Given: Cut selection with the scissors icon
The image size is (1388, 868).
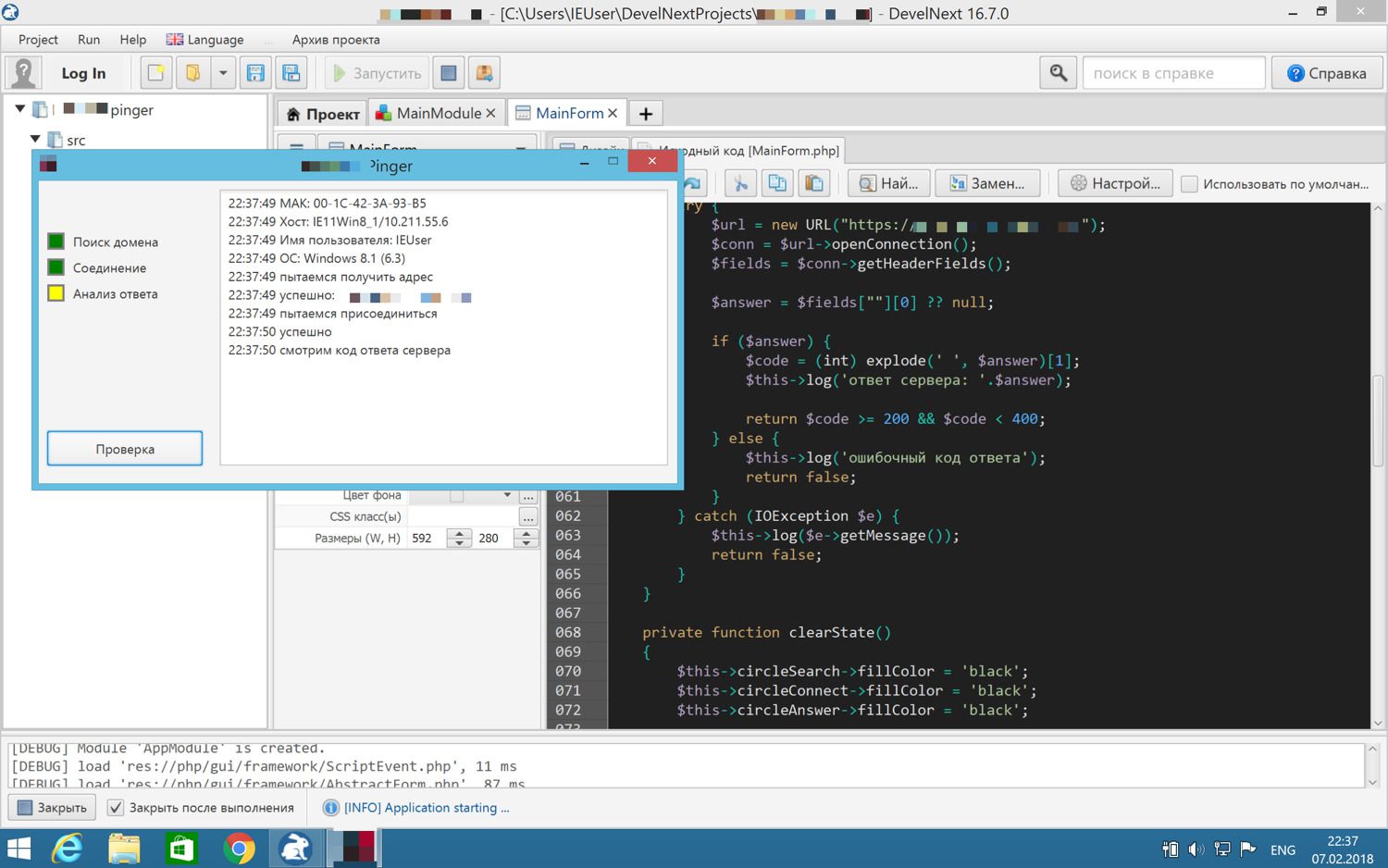Looking at the screenshot, I should pyautogui.click(x=740, y=183).
